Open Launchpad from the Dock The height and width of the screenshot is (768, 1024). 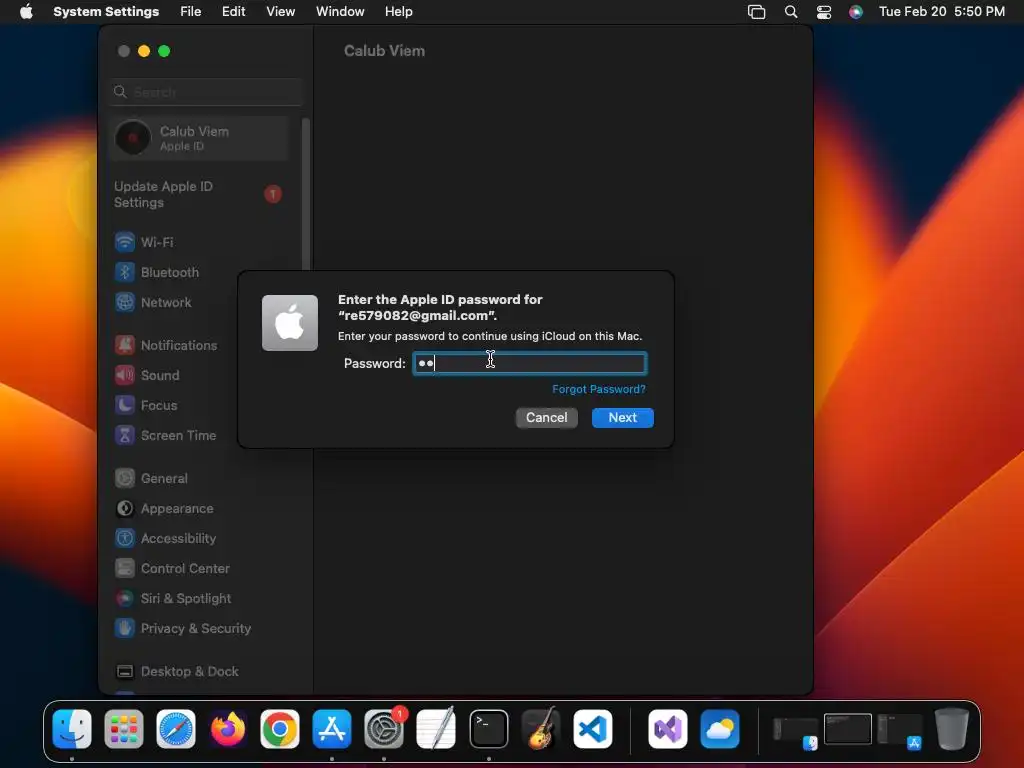[x=124, y=729]
